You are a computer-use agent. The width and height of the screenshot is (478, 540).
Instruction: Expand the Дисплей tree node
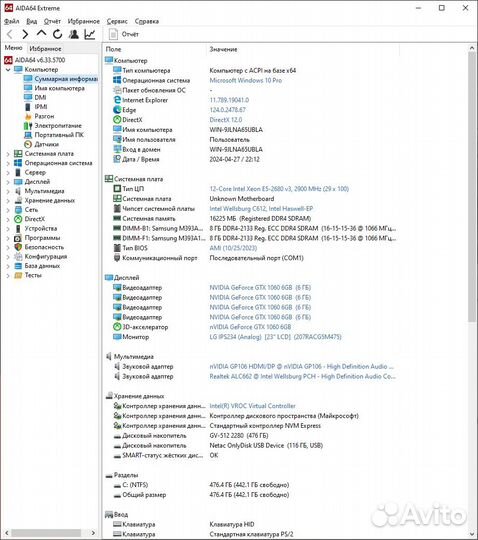coord(8,182)
